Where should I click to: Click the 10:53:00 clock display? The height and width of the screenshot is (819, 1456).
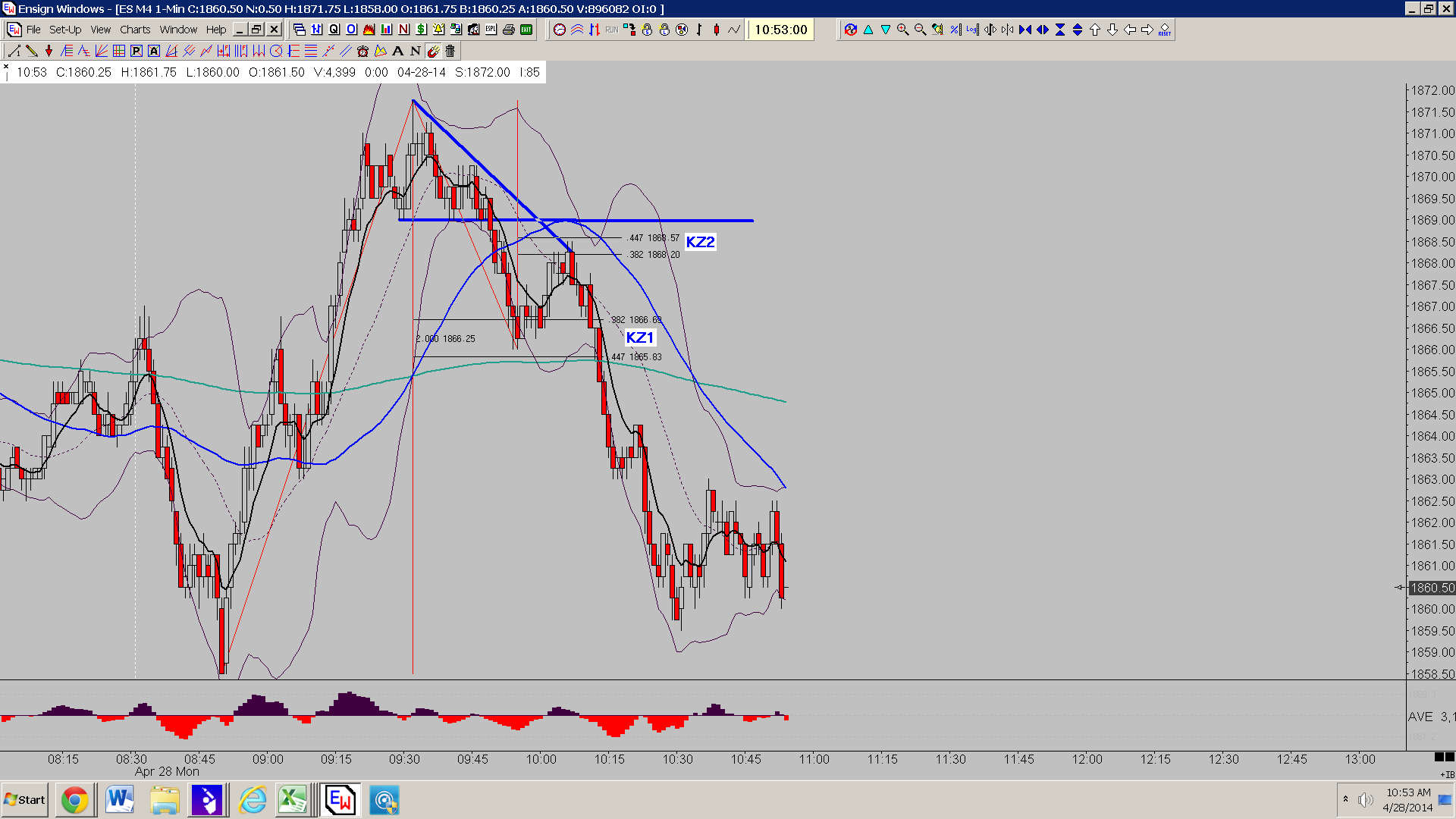point(781,30)
